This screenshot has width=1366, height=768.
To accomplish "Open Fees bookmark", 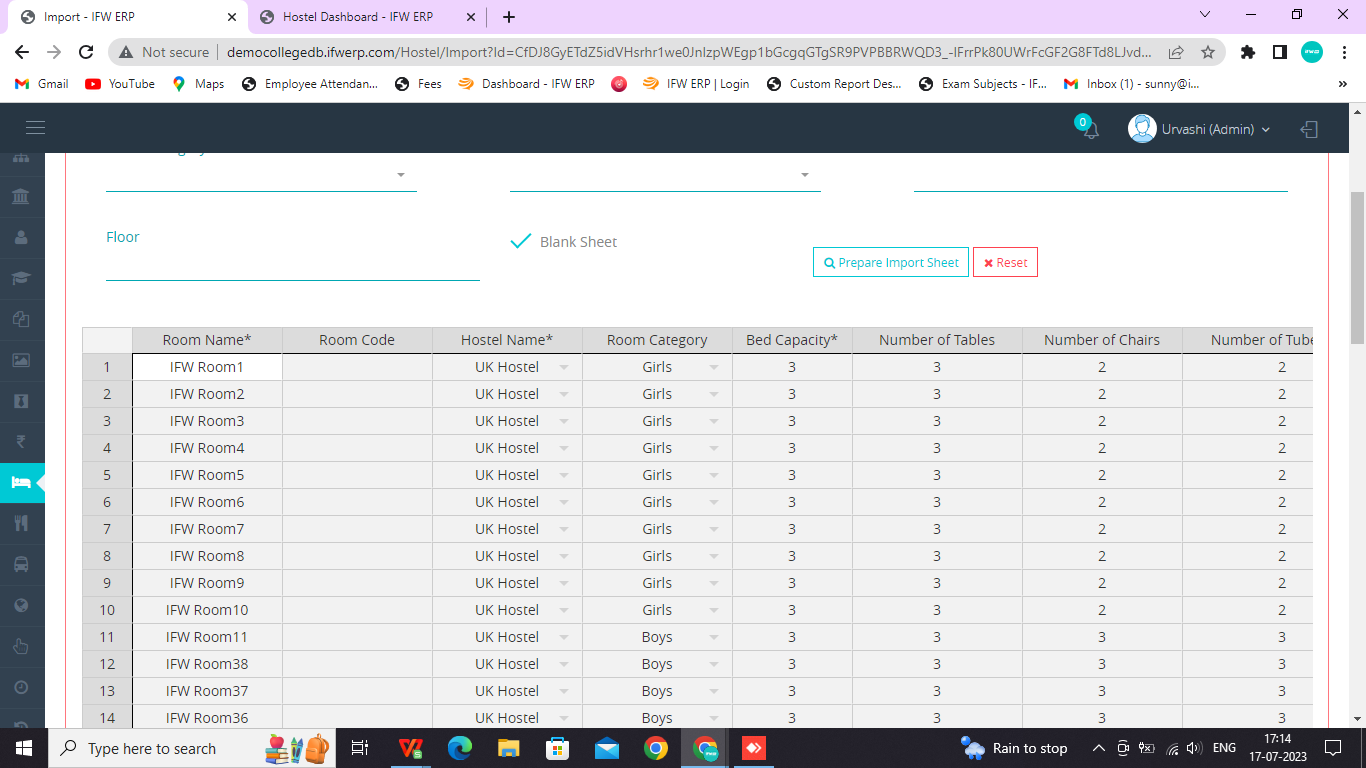I will coord(418,84).
